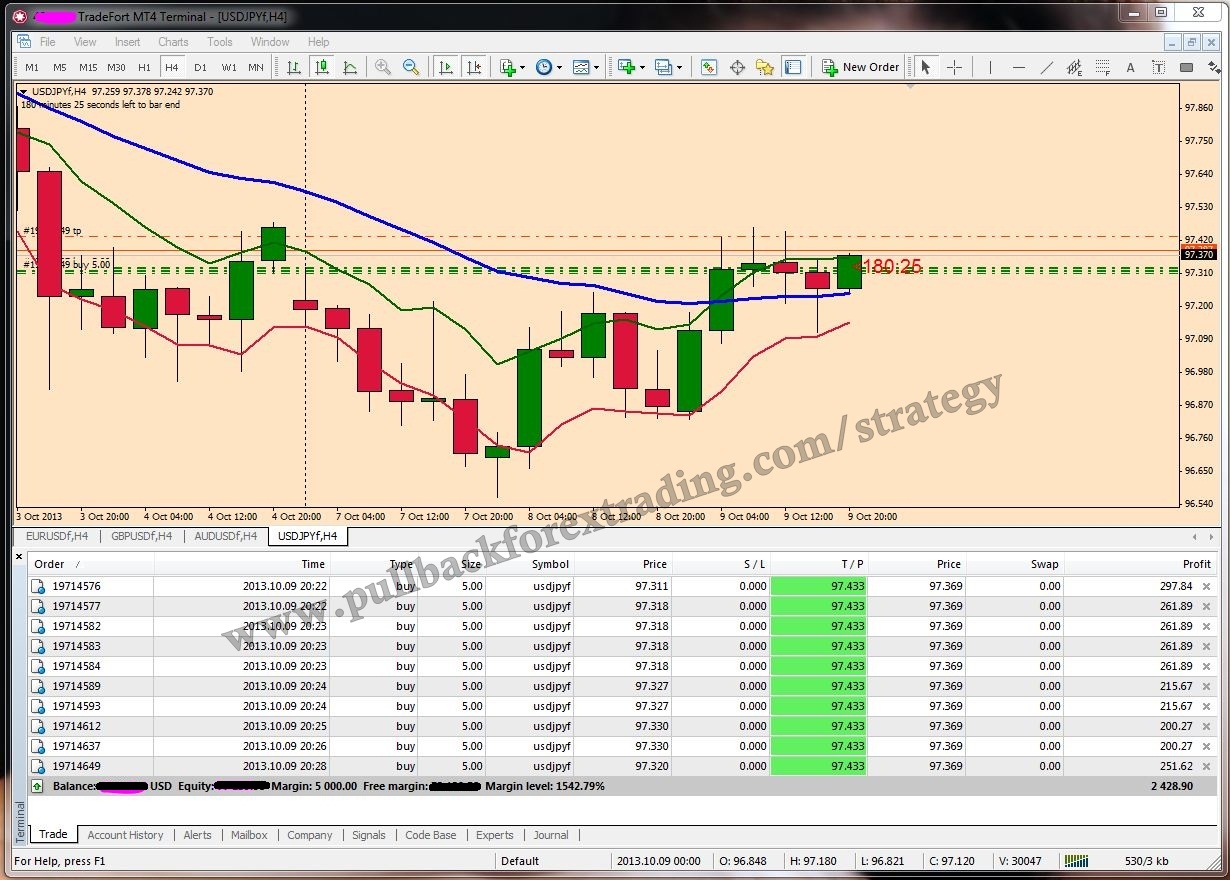Viewport: 1230px width, 880px height.
Task: Open the Fibonacci Retracement tool
Action: tap(1103, 67)
